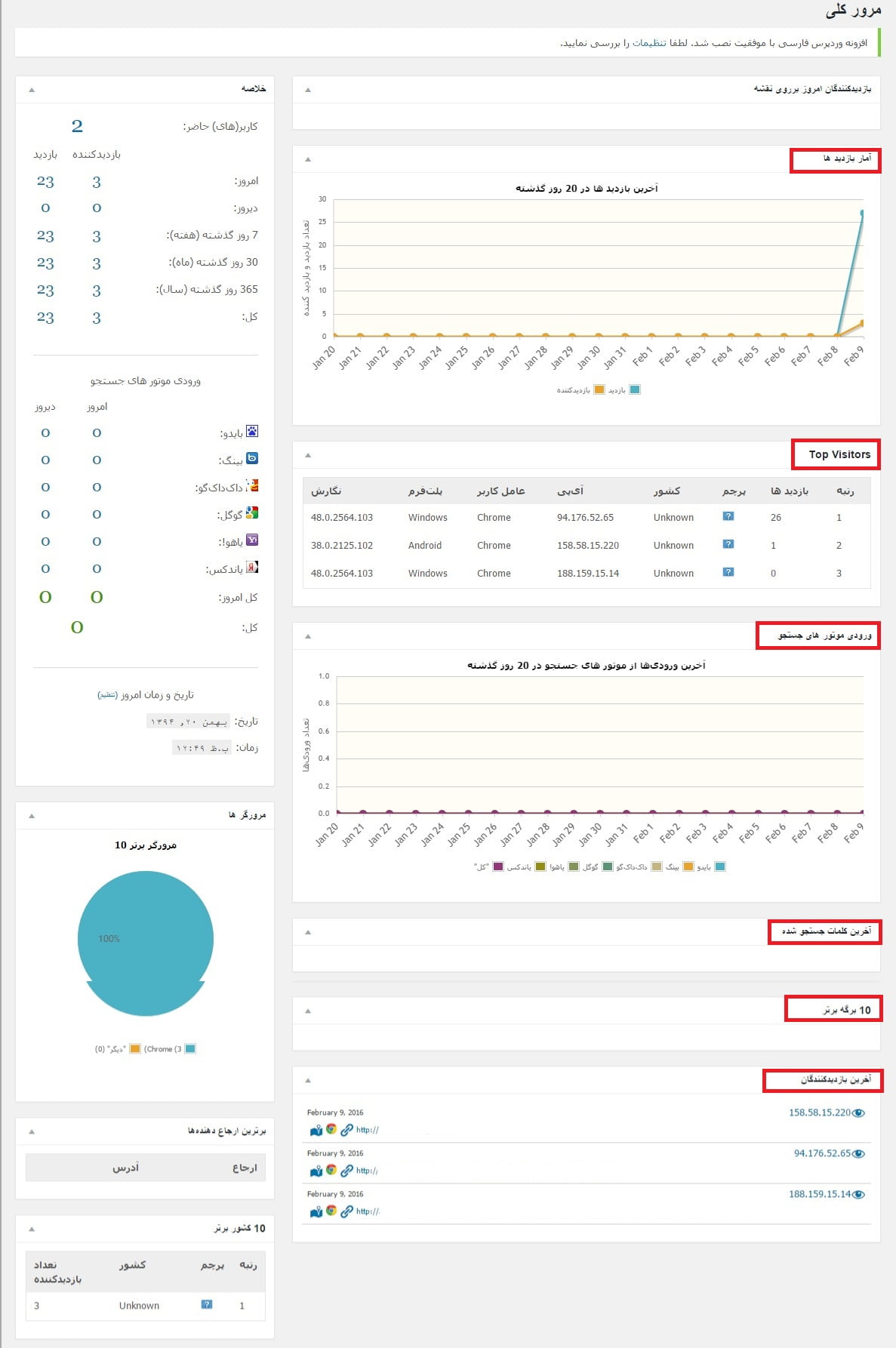Viewport: 896px width, 1348px height.
Task: Open IP link 158.58.15.220 in latest visitors
Action: tap(820, 1113)
